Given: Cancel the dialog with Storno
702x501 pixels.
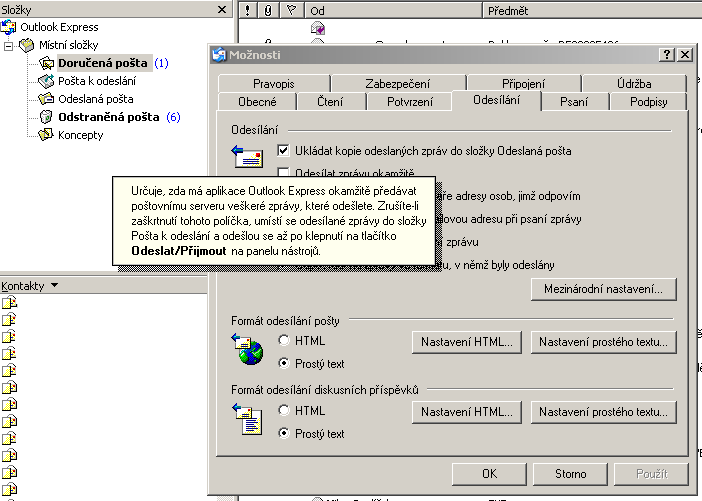Looking at the screenshot, I should point(570,474).
